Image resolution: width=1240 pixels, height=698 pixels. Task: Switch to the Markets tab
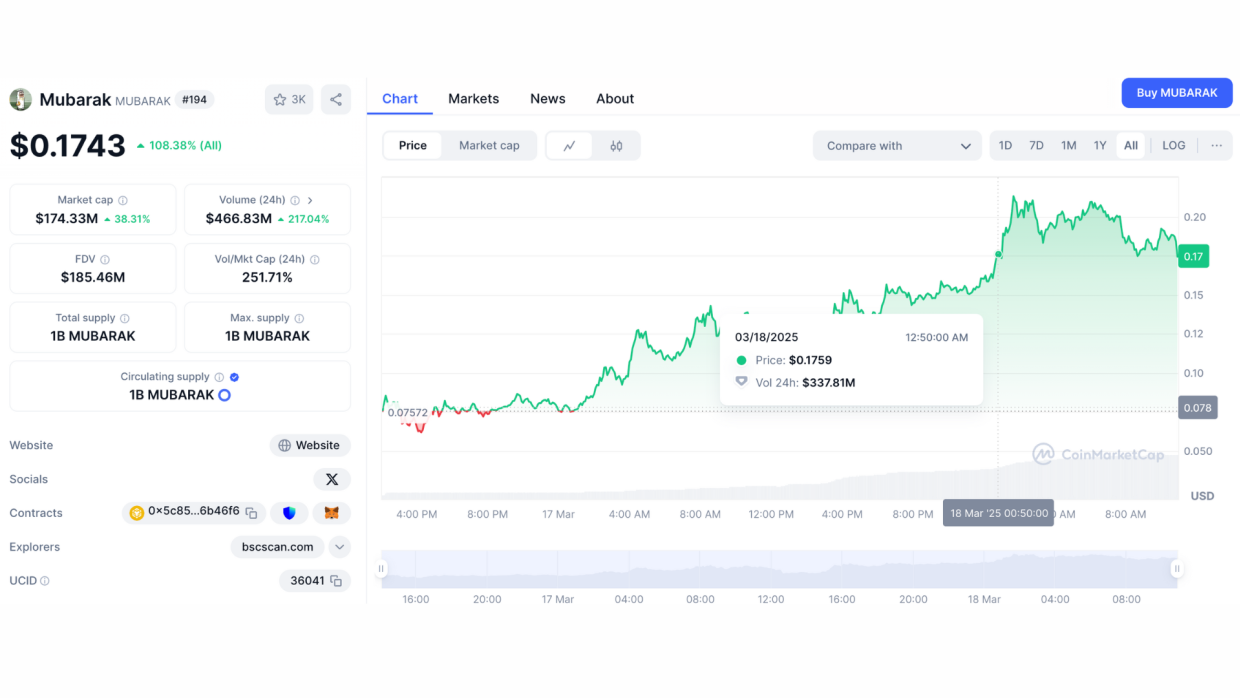pos(474,98)
